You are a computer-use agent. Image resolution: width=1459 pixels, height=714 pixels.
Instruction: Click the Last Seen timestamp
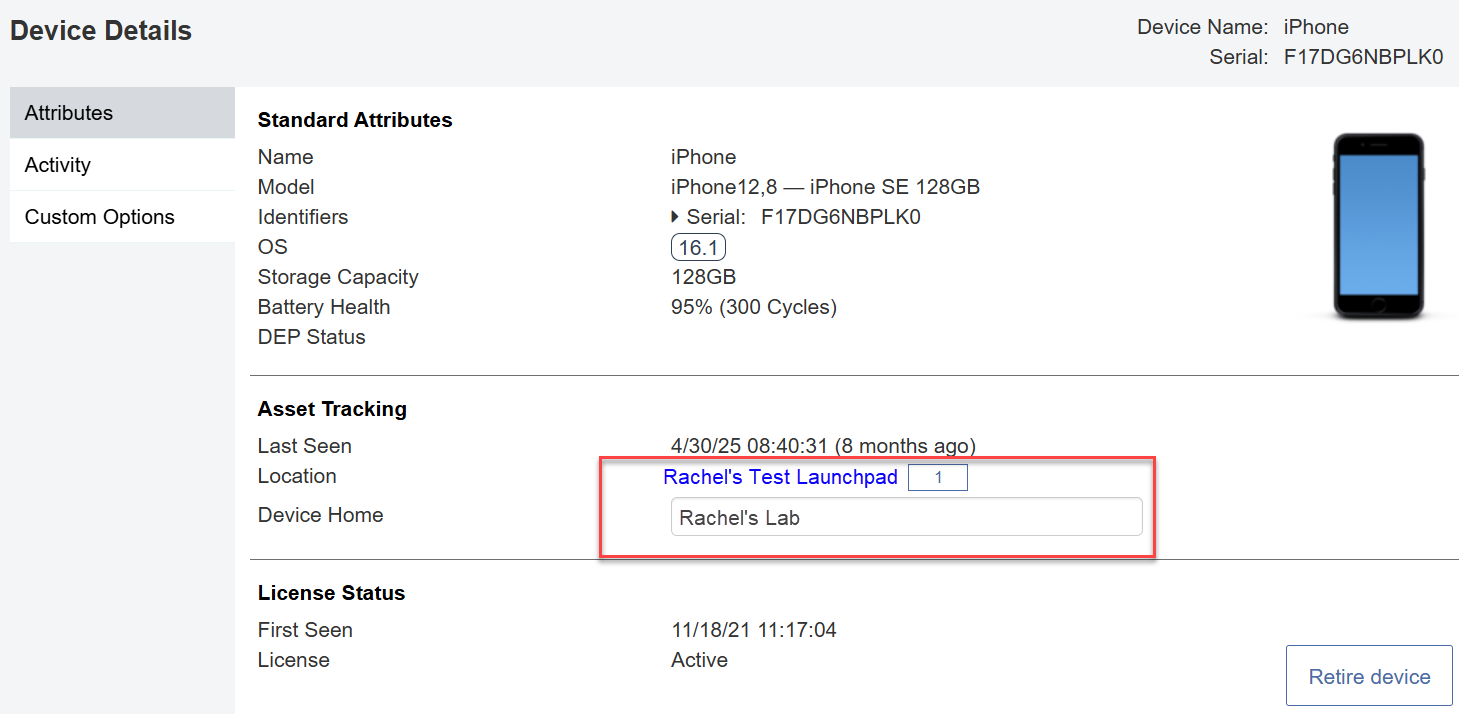click(823, 446)
